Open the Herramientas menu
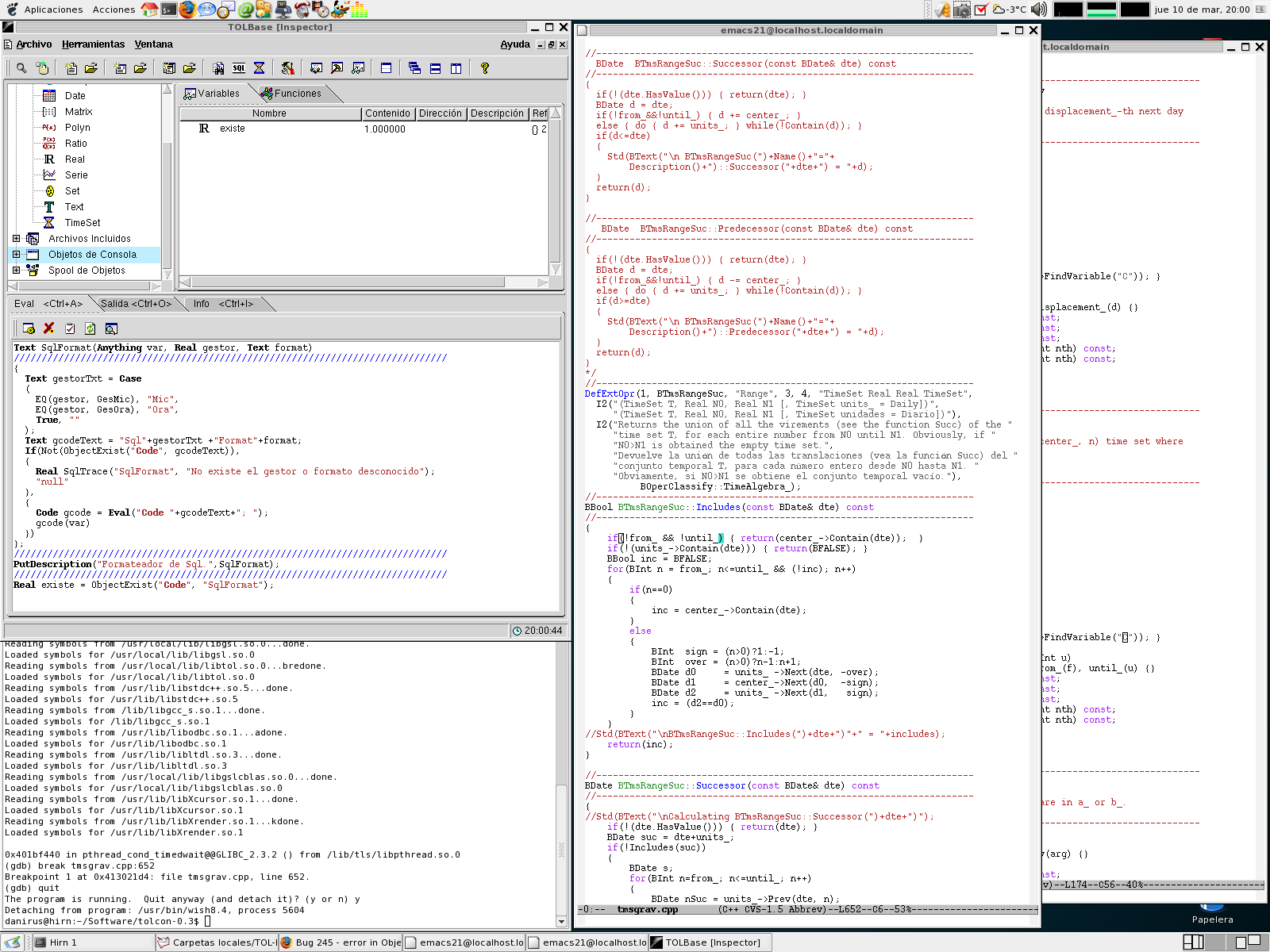 [x=93, y=44]
